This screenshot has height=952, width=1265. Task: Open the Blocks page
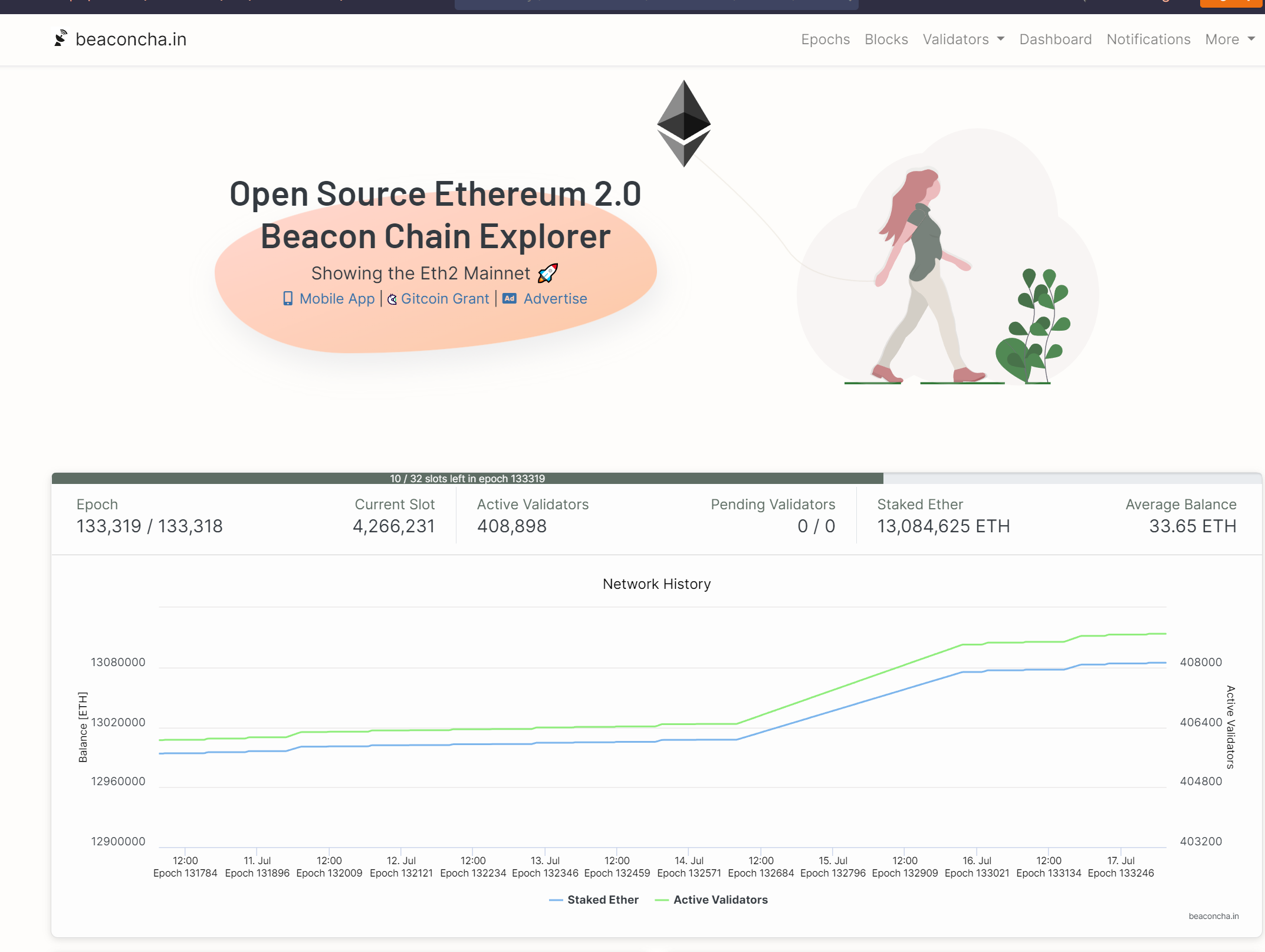click(x=886, y=39)
